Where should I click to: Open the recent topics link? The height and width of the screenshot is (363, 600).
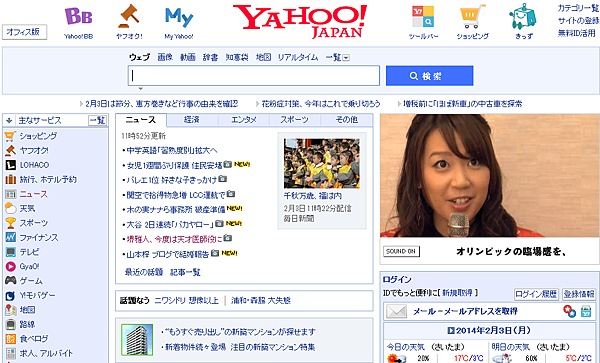click(144, 272)
